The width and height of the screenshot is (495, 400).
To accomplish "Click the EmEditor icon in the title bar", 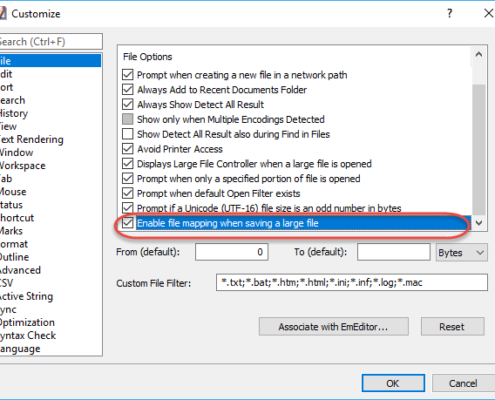I will point(3,13).
